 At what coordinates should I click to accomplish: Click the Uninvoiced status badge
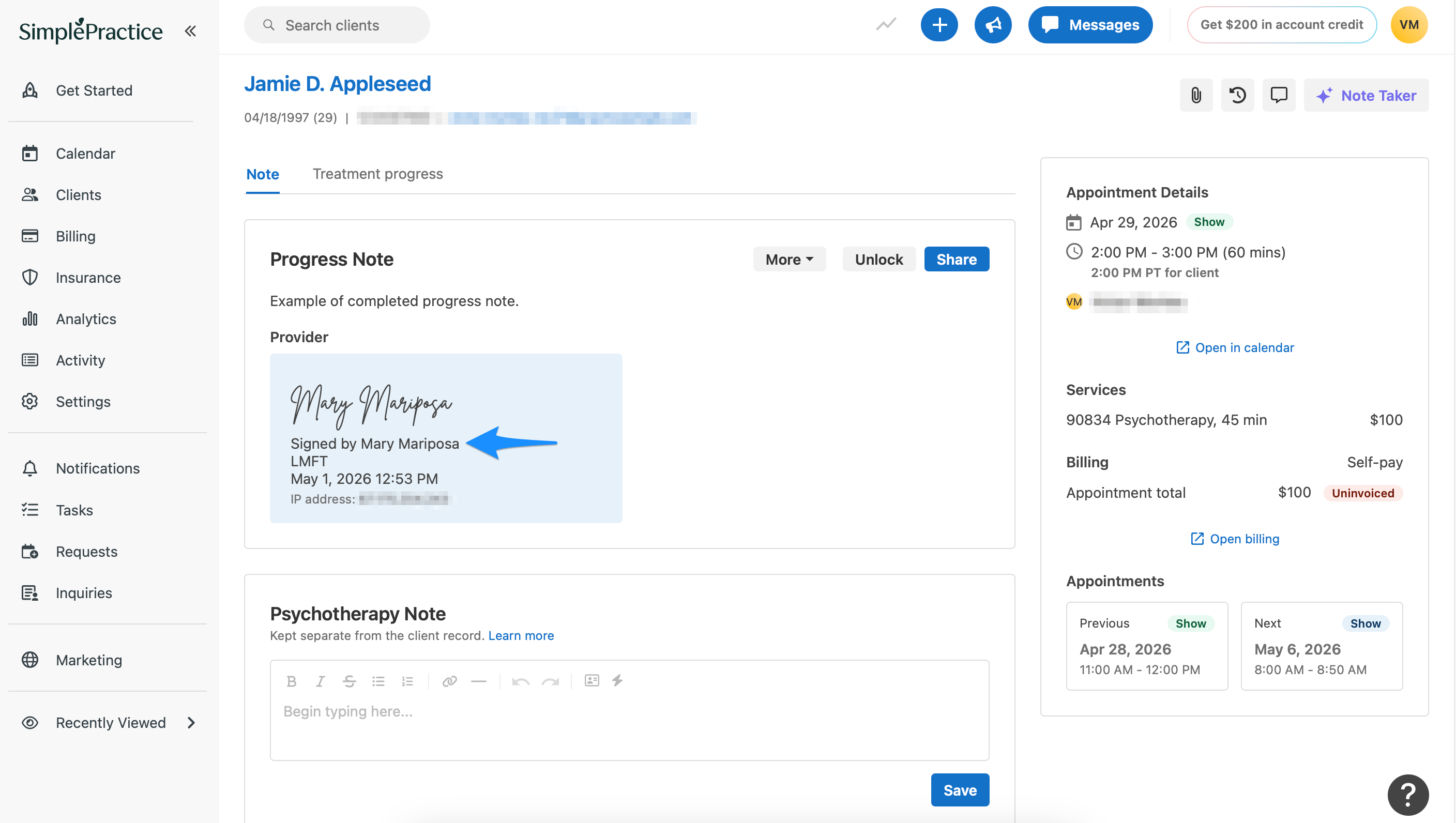[1362, 493]
